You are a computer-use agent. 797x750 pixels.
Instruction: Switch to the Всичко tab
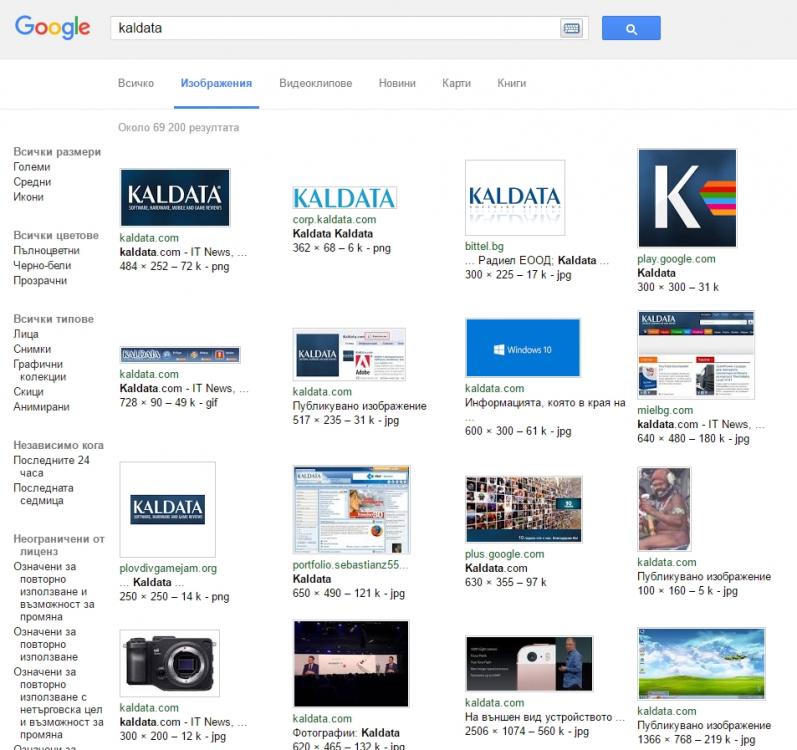[x=136, y=83]
